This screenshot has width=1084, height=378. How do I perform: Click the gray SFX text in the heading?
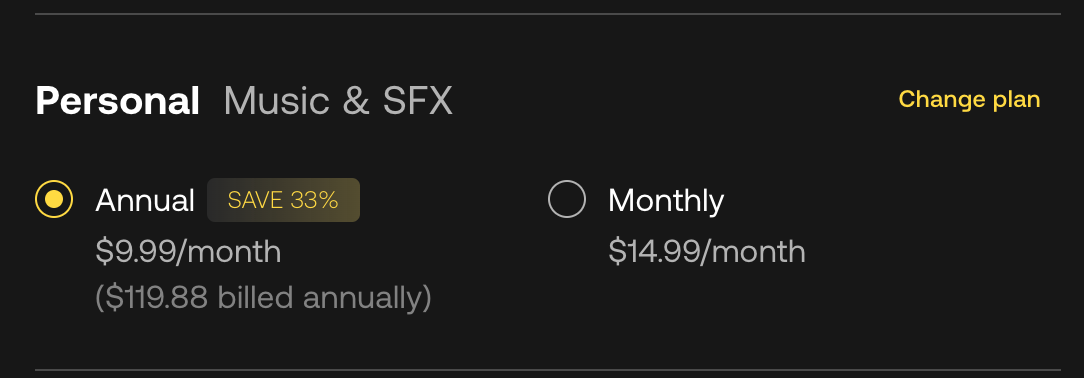pyautogui.click(x=418, y=101)
